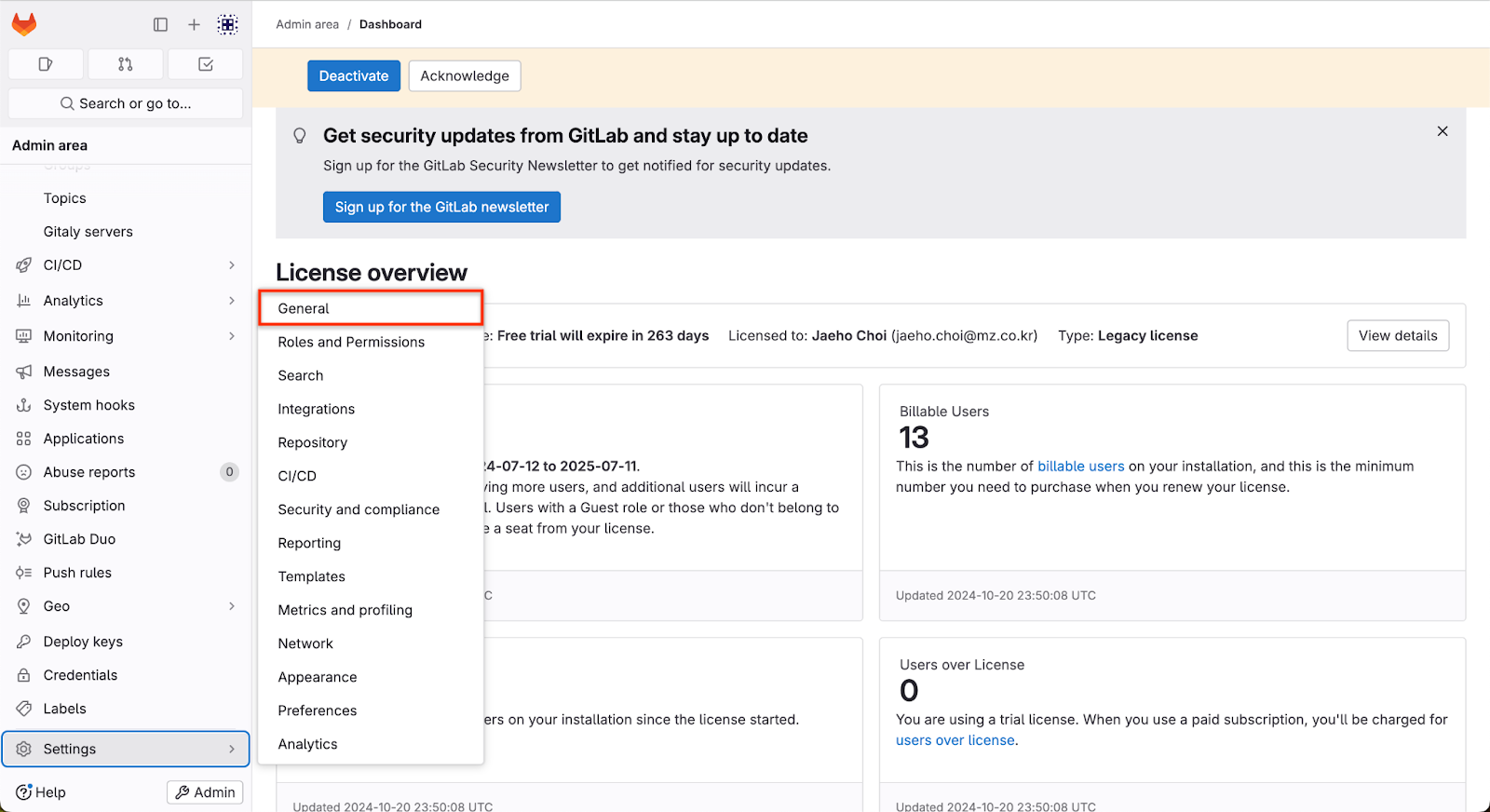Screen dimensions: 1490x812
Task: Click the Messages megaphone icon
Action: tap(24, 372)
